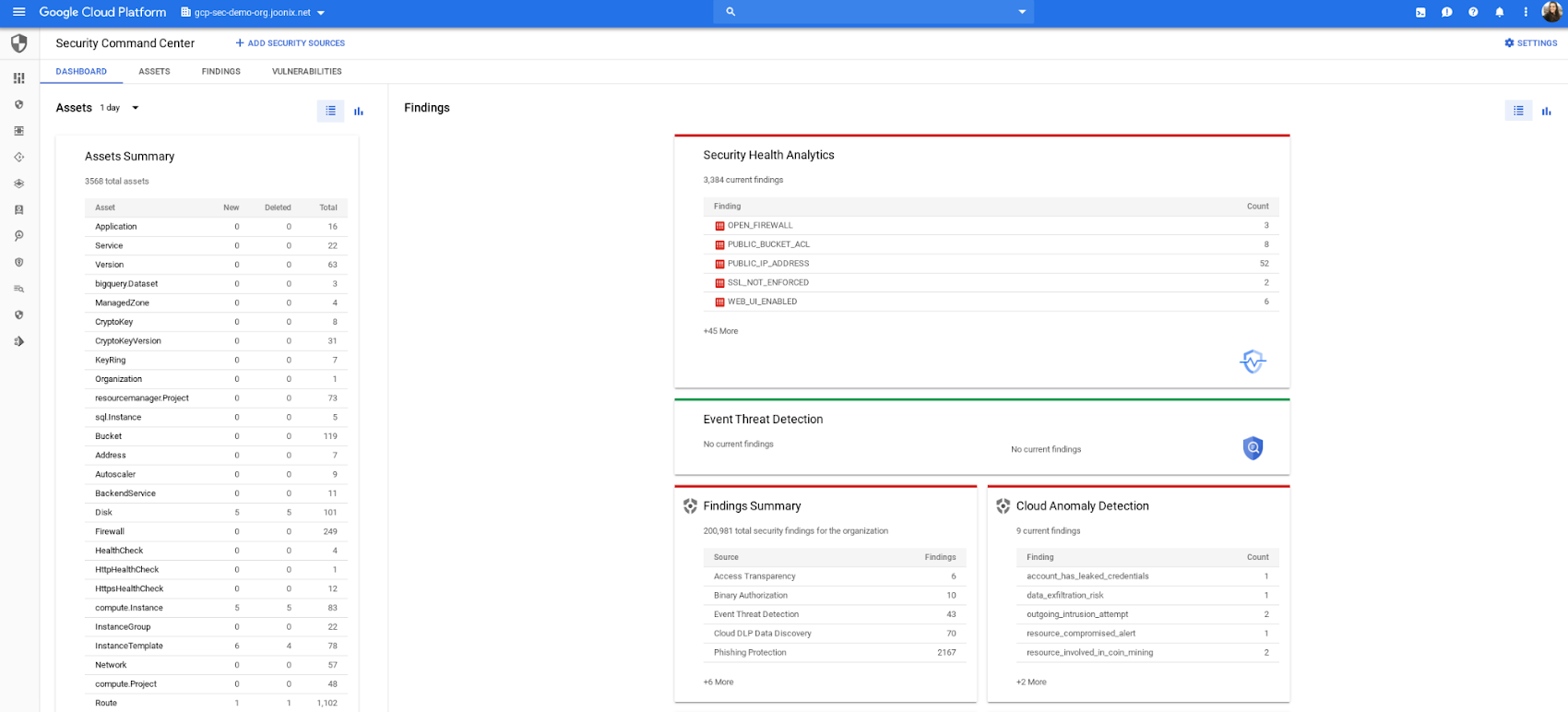Switch Findings panel to bar chart view
The height and width of the screenshot is (712, 1568).
coord(1547,111)
